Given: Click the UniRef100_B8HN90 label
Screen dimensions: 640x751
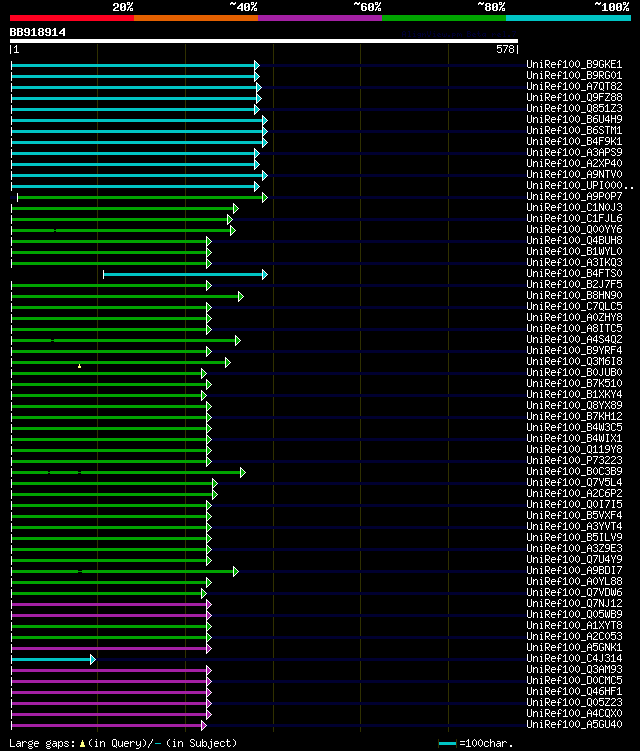Looking at the screenshot, I should pos(574,296).
